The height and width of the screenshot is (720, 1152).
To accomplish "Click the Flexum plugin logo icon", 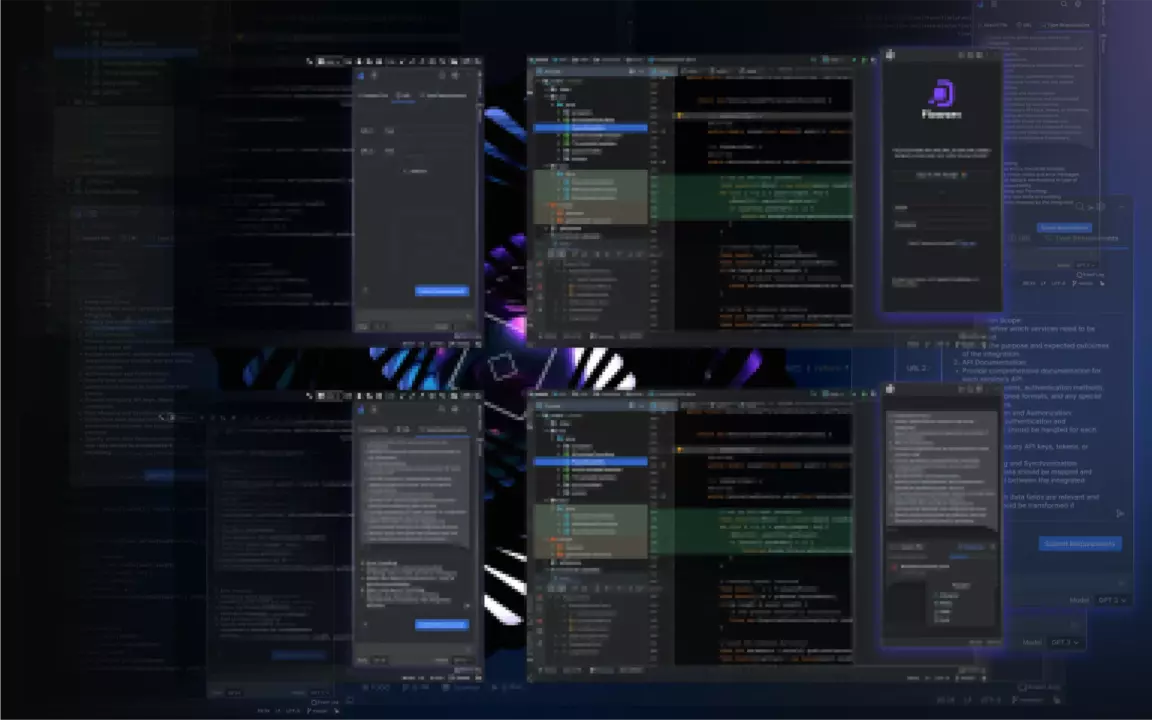I will coord(941,97).
